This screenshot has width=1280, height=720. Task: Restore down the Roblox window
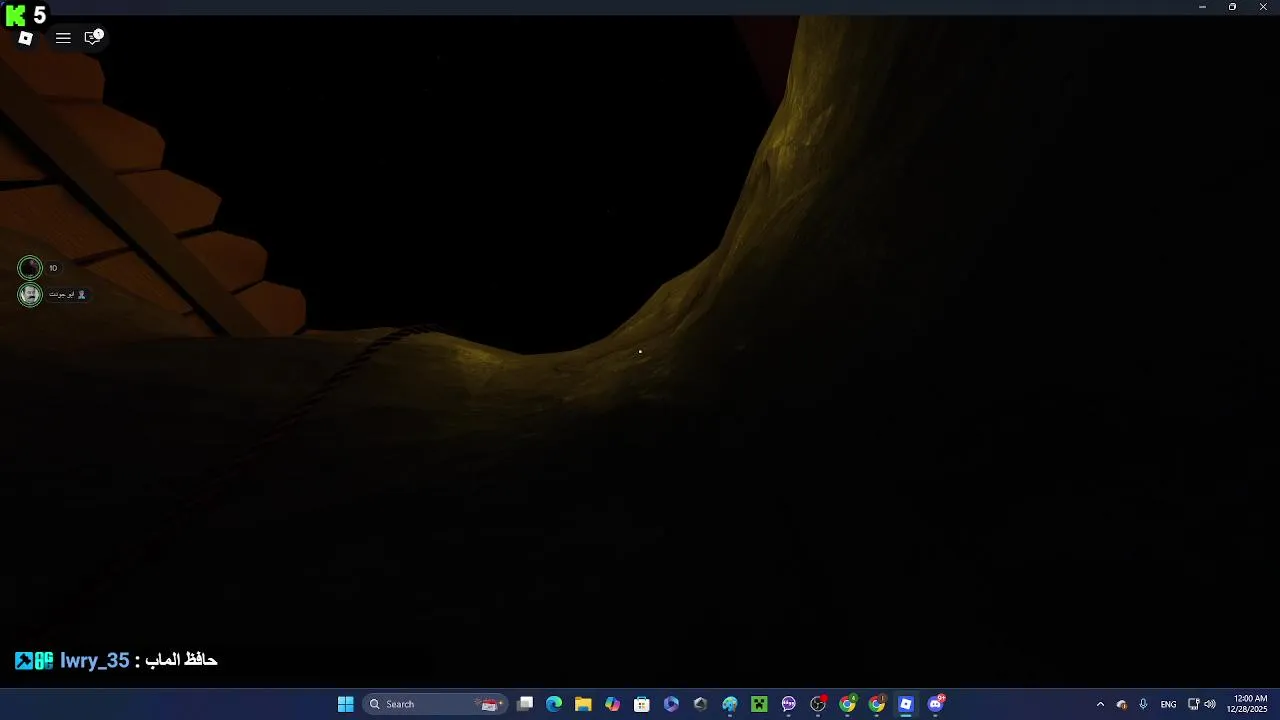[1232, 7]
